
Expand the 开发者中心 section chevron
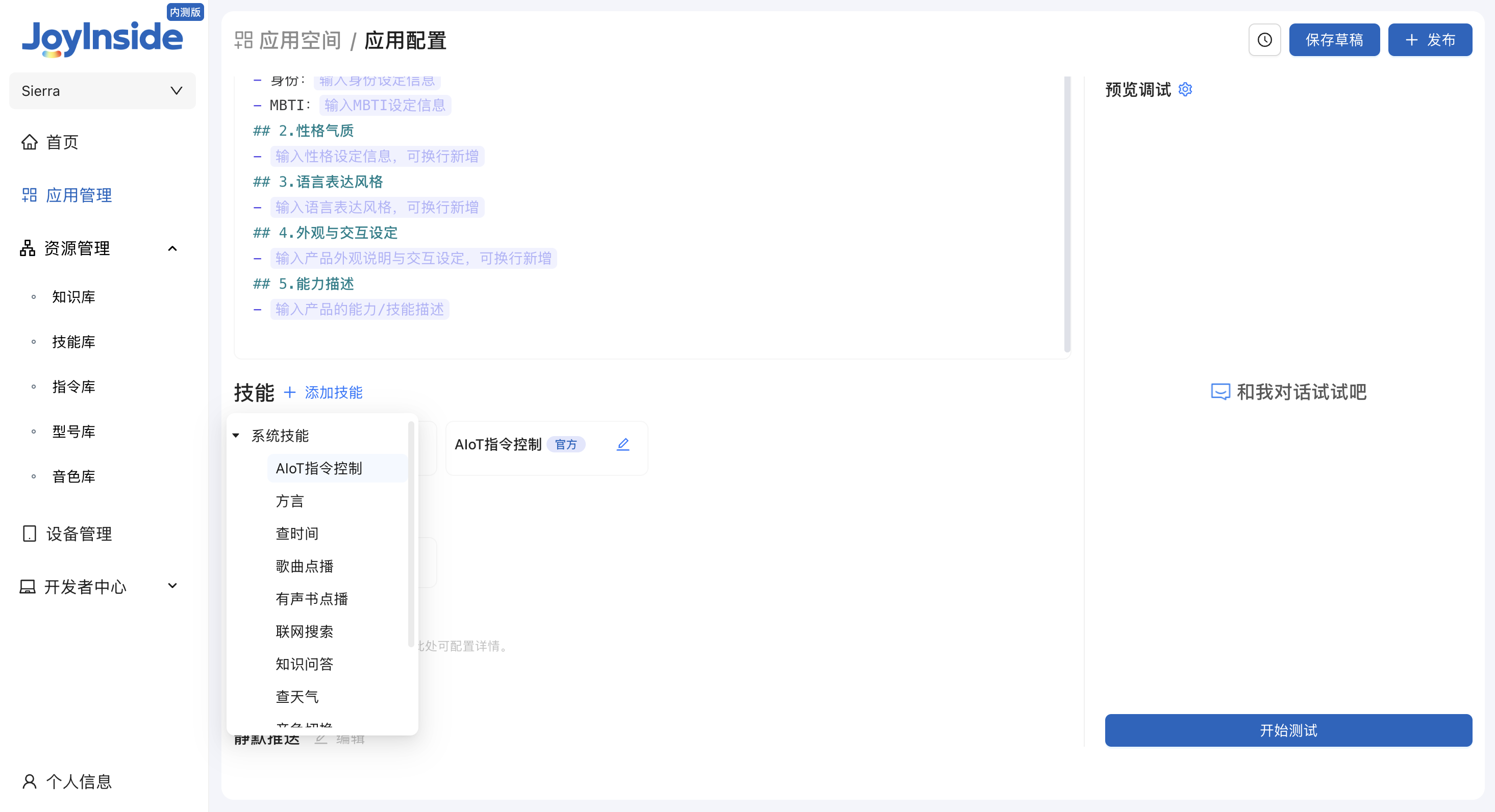click(x=172, y=586)
